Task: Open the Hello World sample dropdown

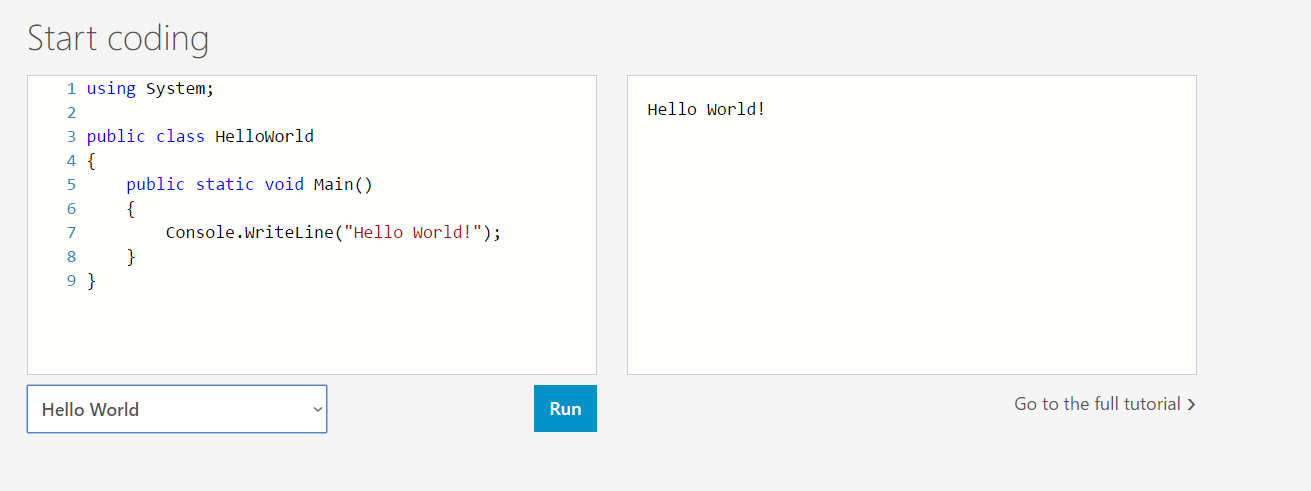Action: (177, 409)
